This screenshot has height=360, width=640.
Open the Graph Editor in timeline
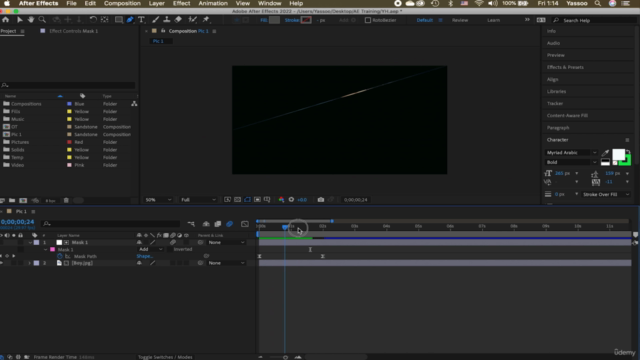coord(244,224)
